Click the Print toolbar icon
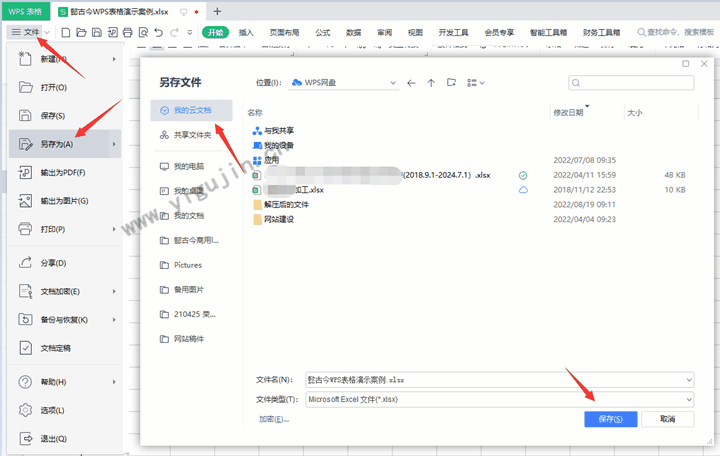Screen dimensions: 720x456 128,32
